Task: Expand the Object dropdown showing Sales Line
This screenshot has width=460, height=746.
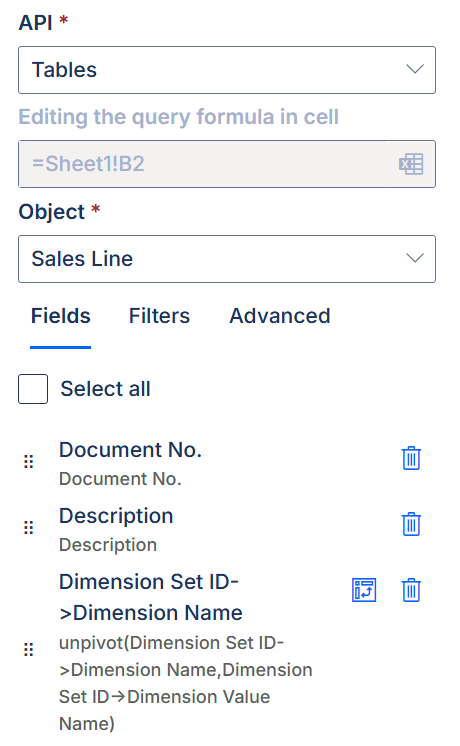Action: (x=227, y=259)
